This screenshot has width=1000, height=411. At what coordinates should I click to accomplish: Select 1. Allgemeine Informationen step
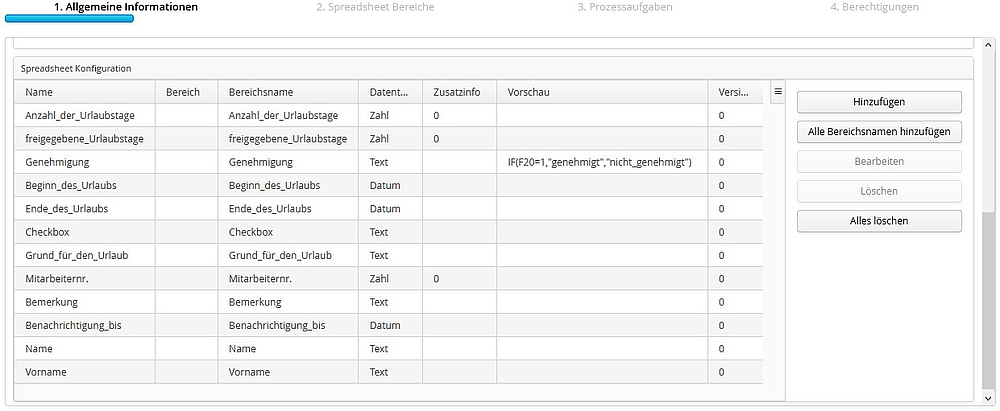(126, 7)
